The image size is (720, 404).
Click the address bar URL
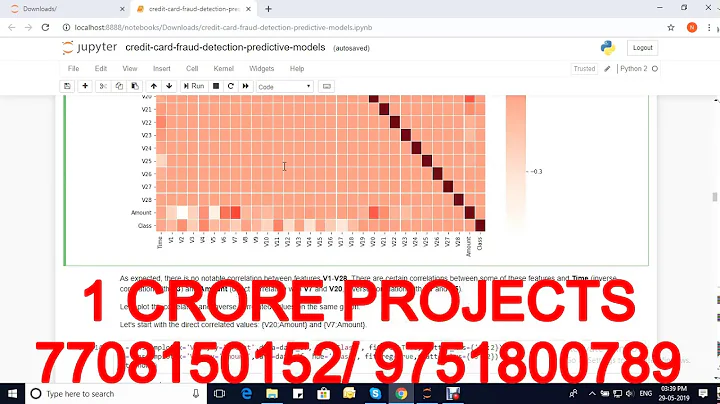click(x=223, y=28)
